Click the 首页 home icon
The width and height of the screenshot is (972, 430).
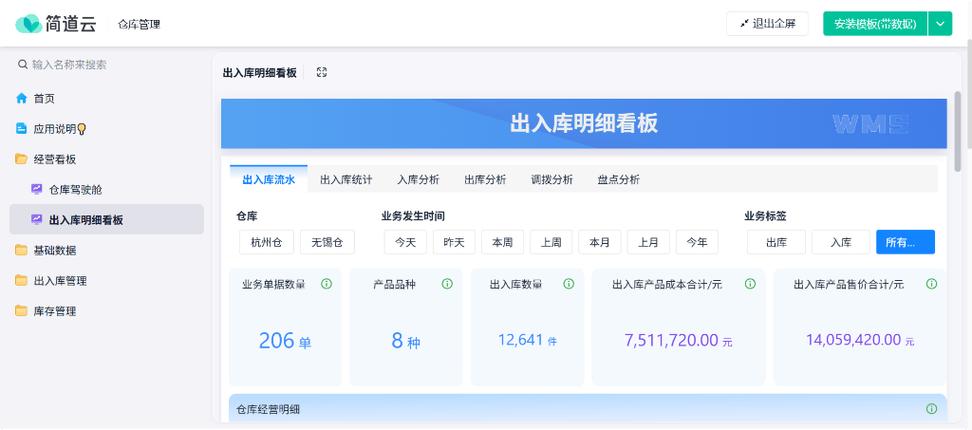22,98
